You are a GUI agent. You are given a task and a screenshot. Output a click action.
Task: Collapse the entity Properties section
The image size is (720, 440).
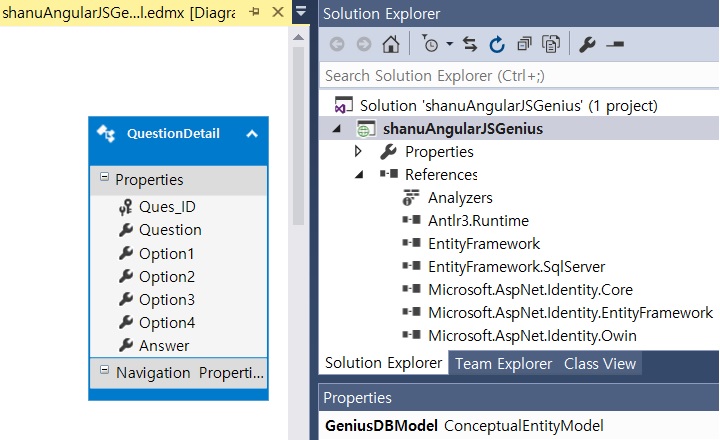click(x=104, y=179)
